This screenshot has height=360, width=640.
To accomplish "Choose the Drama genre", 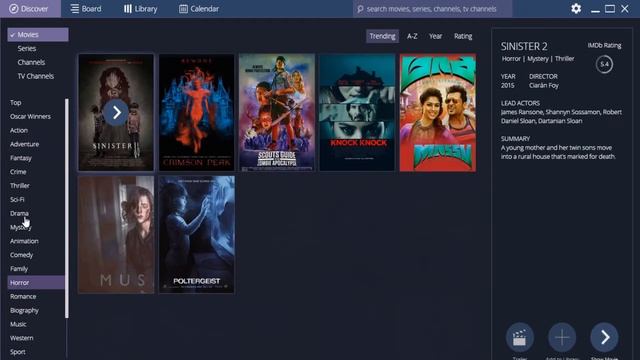I will (x=19, y=213).
